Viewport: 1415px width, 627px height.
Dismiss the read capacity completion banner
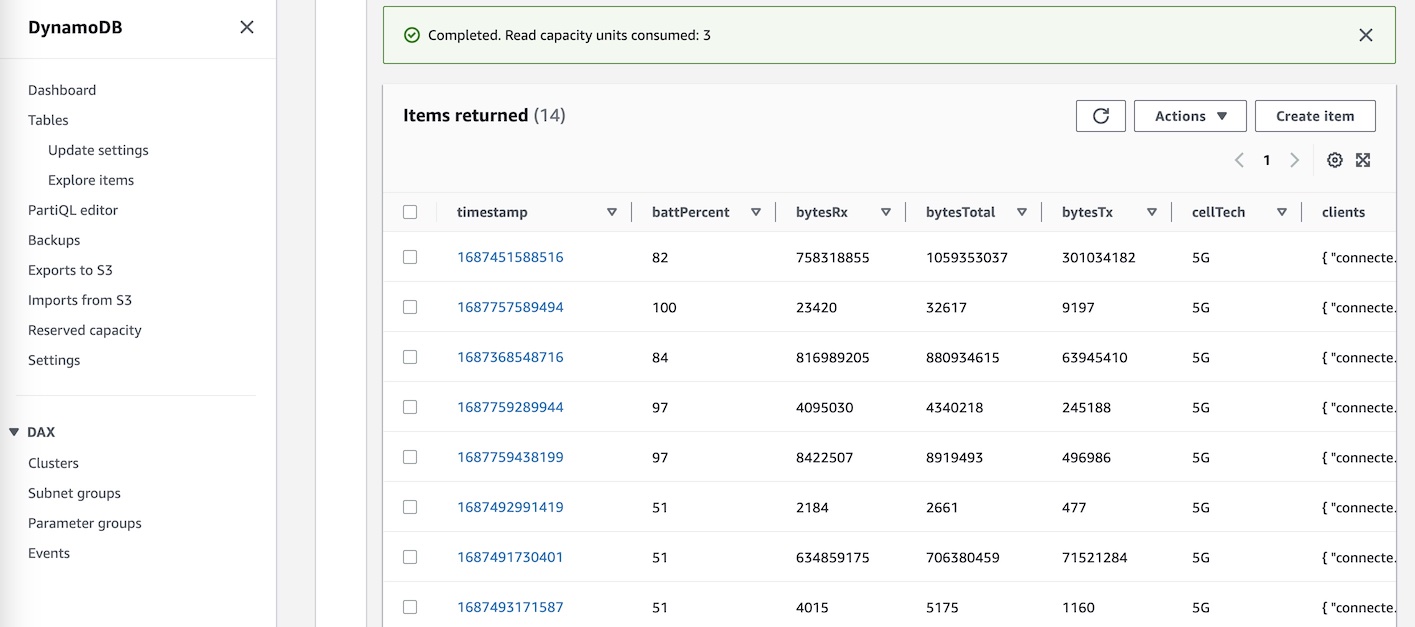1366,35
